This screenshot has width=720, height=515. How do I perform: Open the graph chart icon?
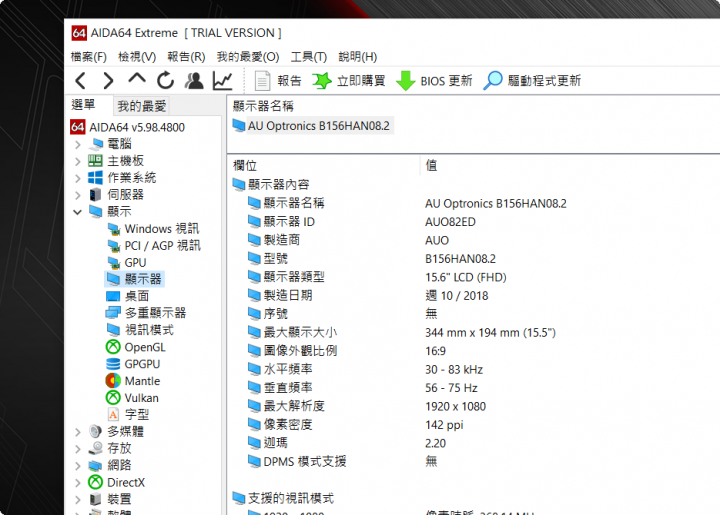223,81
